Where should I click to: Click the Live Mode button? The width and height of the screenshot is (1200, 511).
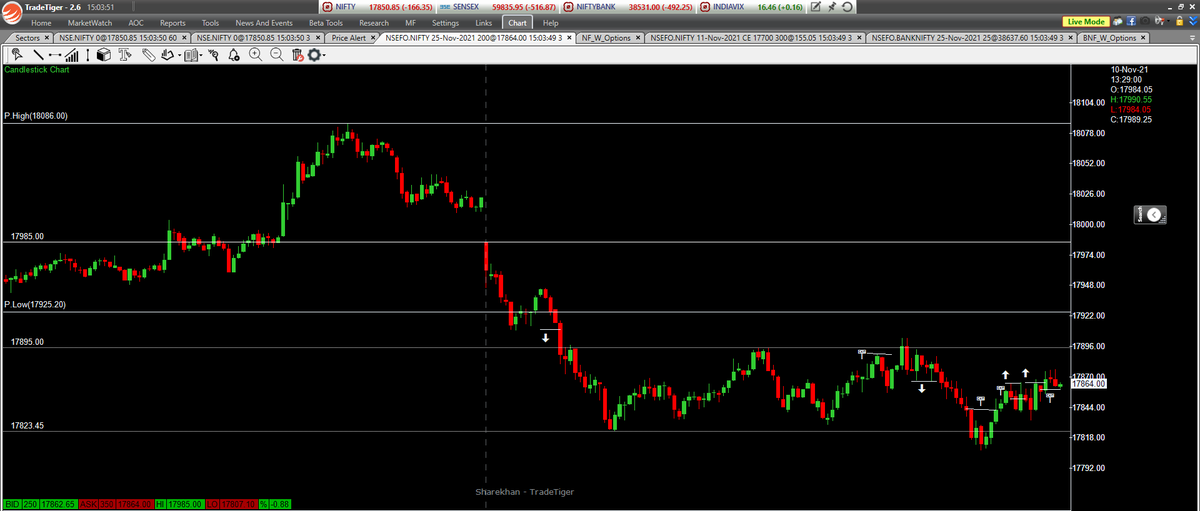click(1085, 21)
